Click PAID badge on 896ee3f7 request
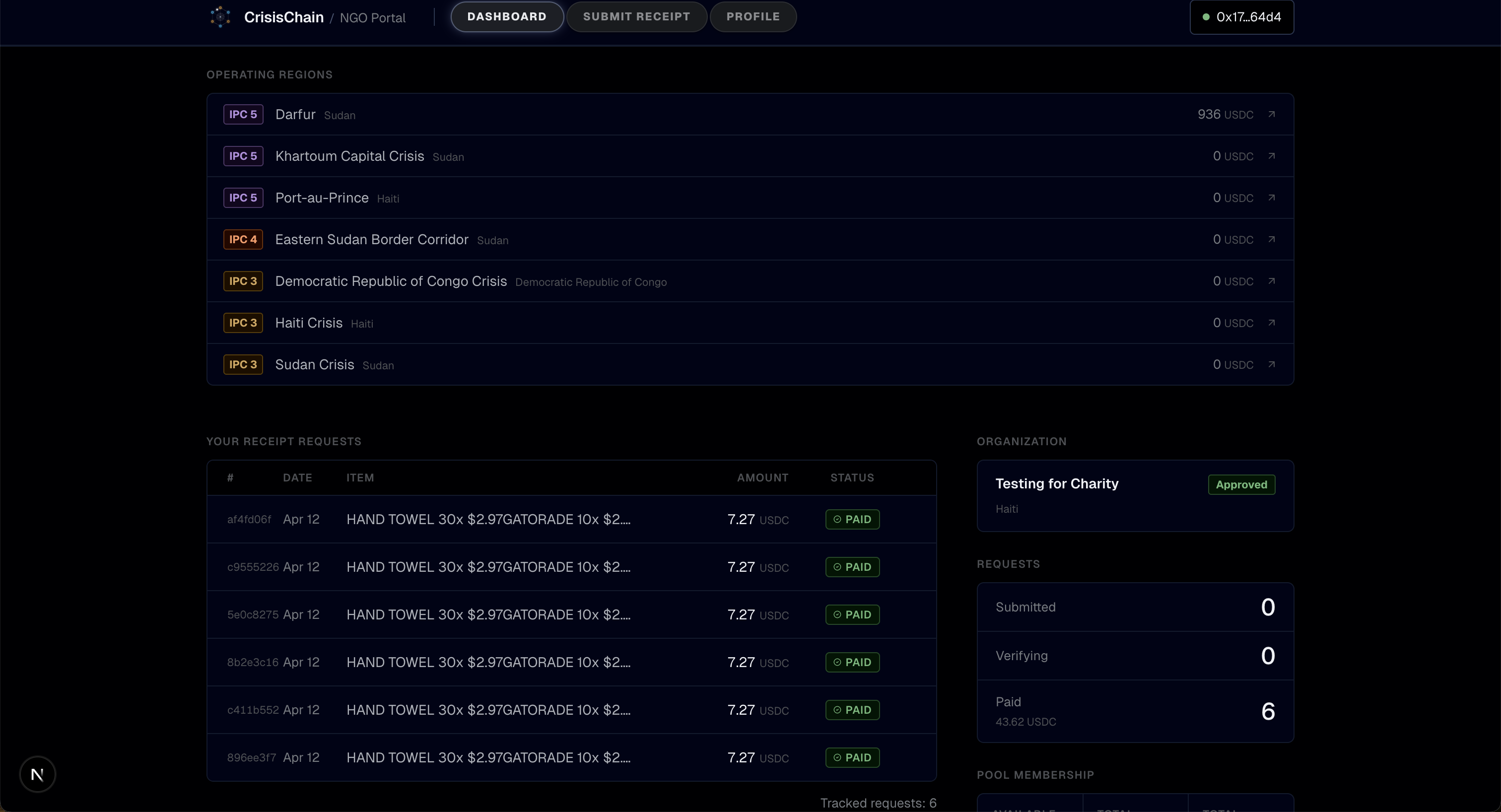This screenshot has width=1501, height=812. [x=852, y=757]
